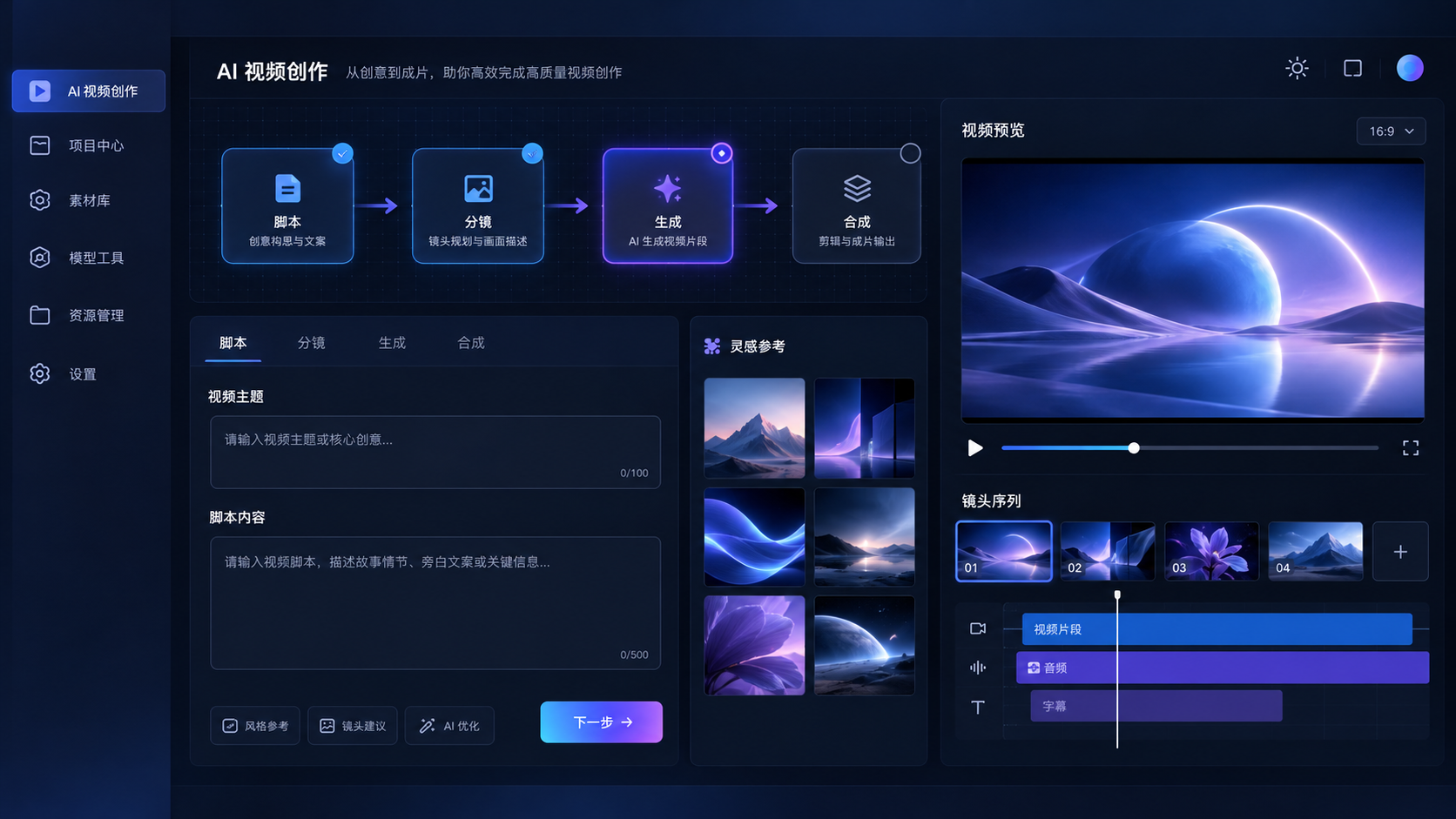1456x819 pixels.
Task: Select the 分镜 workflow step card
Action: pos(478,206)
